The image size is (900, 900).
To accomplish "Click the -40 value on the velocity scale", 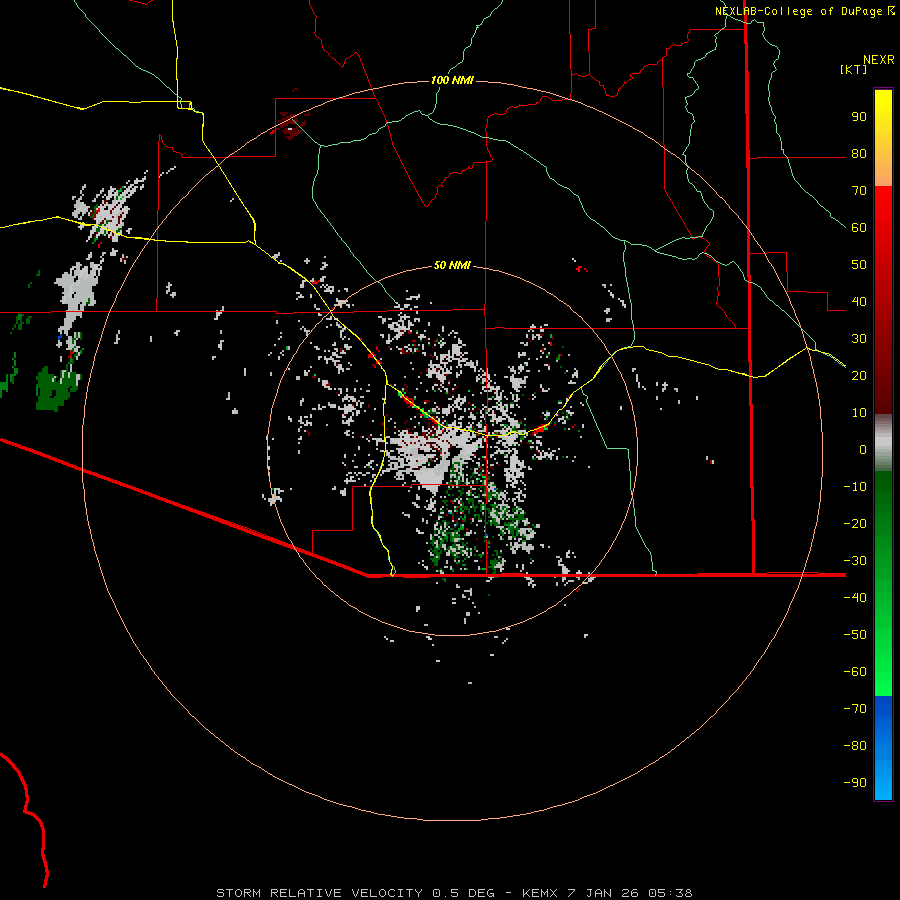I will click(x=855, y=598).
